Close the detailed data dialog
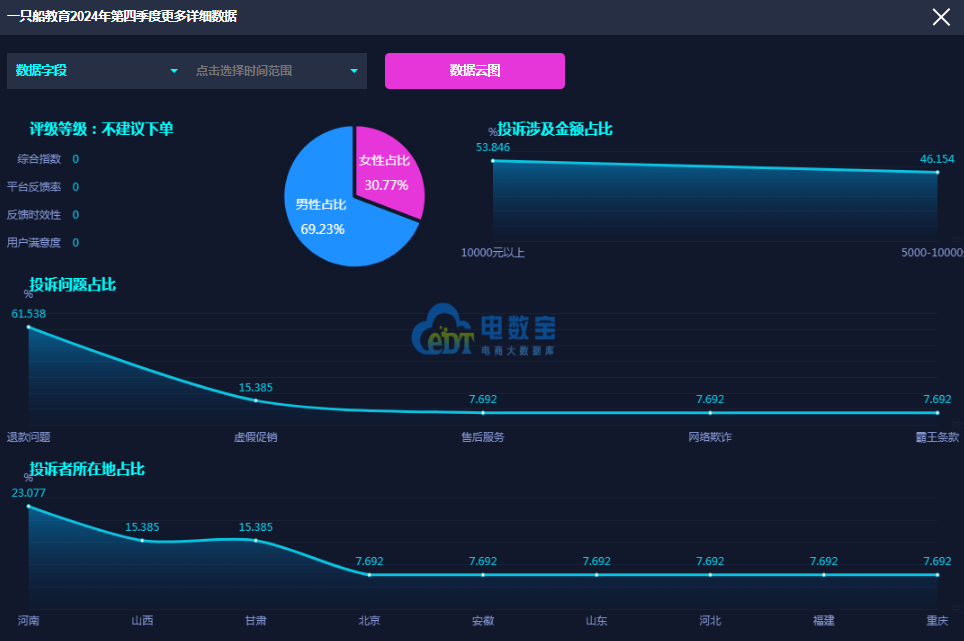This screenshot has width=964, height=641. [941, 17]
